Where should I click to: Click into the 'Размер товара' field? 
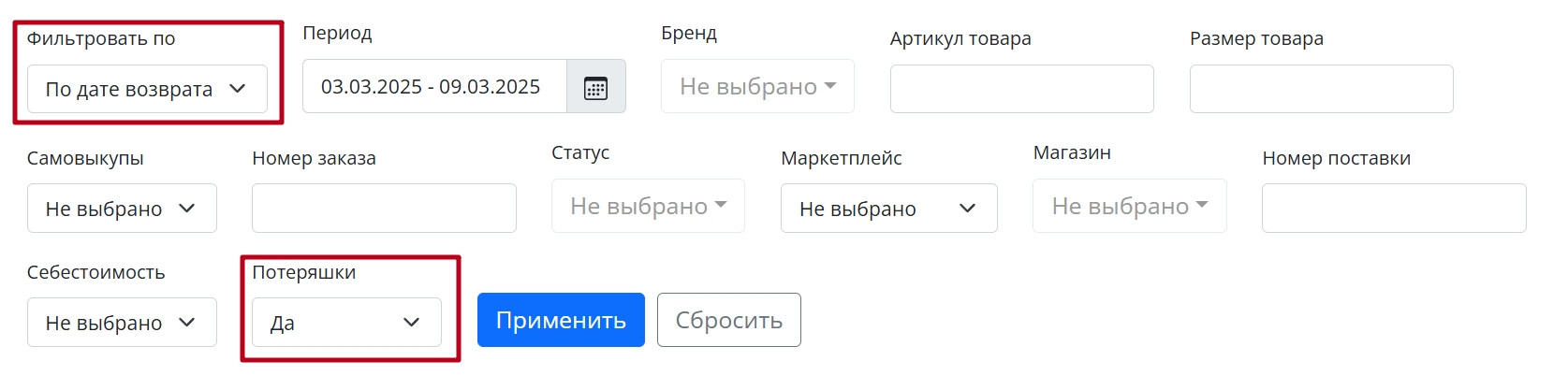point(1321,89)
